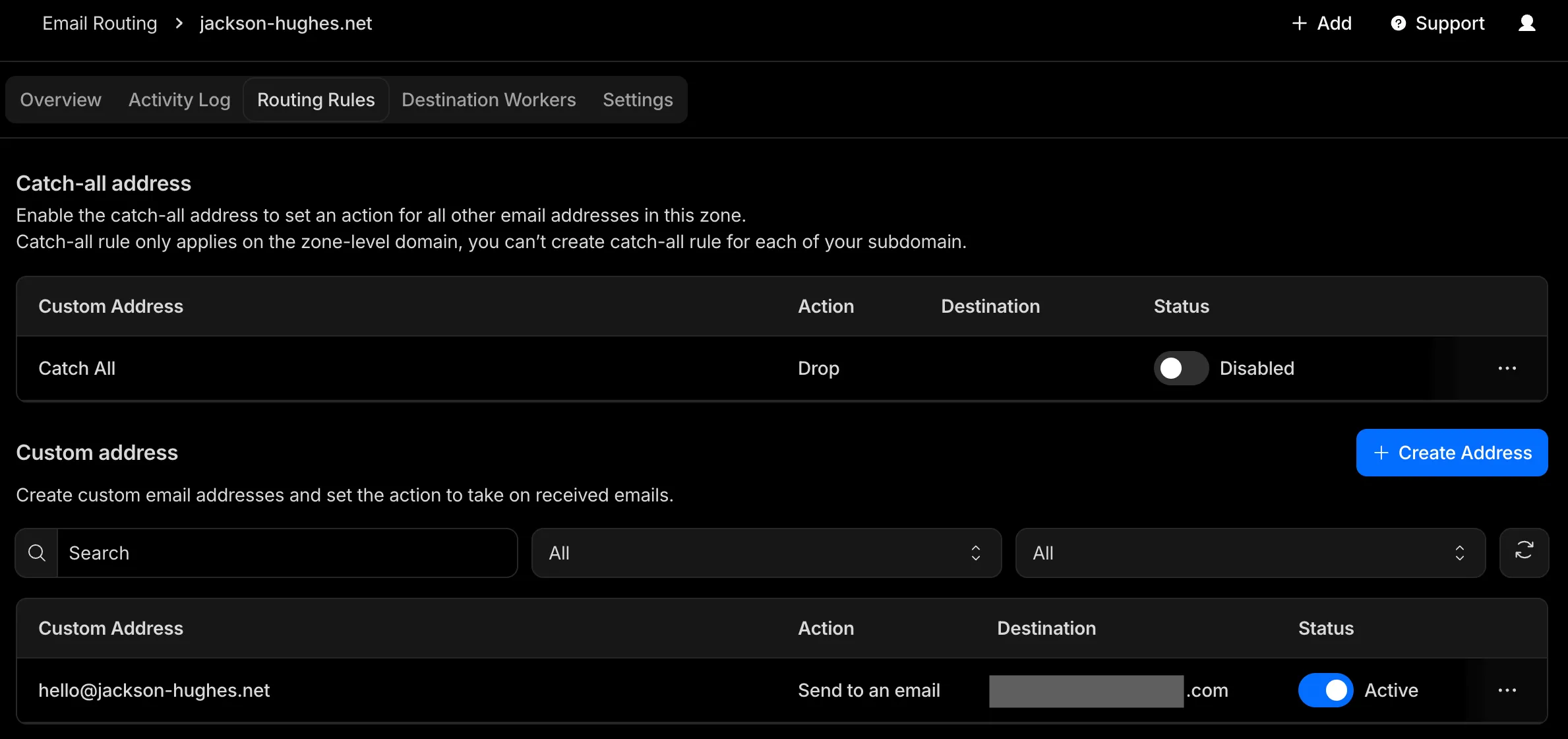Image resolution: width=1568 pixels, height=739 pixels.
Task: Switch to the Activity Log tab
Action: (179, 100)
